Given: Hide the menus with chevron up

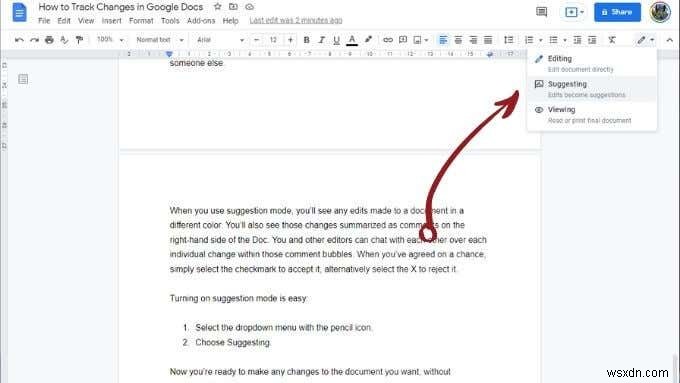Looking at the screenshot, I should pyautogui.click(x=669, y=40).
